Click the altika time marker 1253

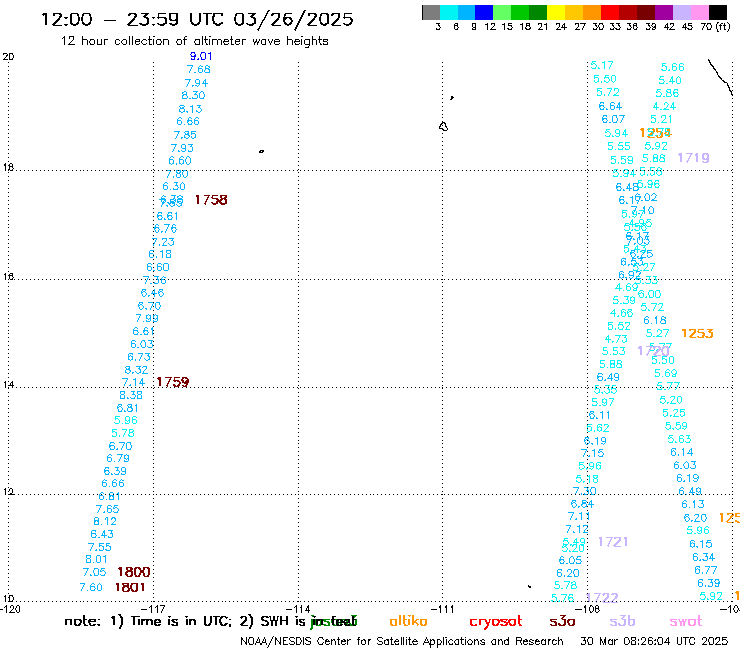click(697, 334)
